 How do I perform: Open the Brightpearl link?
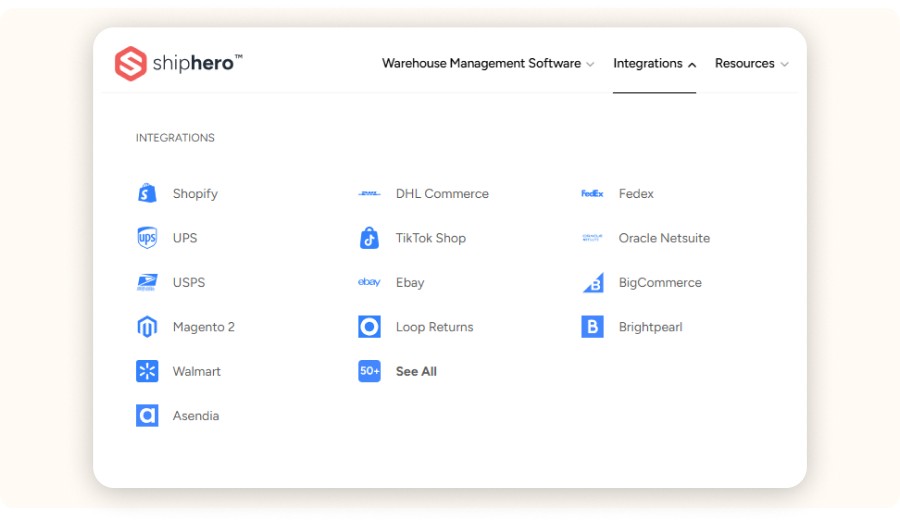pos(650,327)
